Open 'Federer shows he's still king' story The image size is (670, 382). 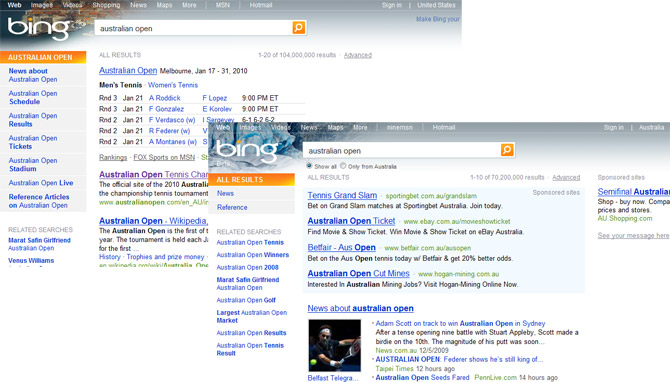click(459, 359)
